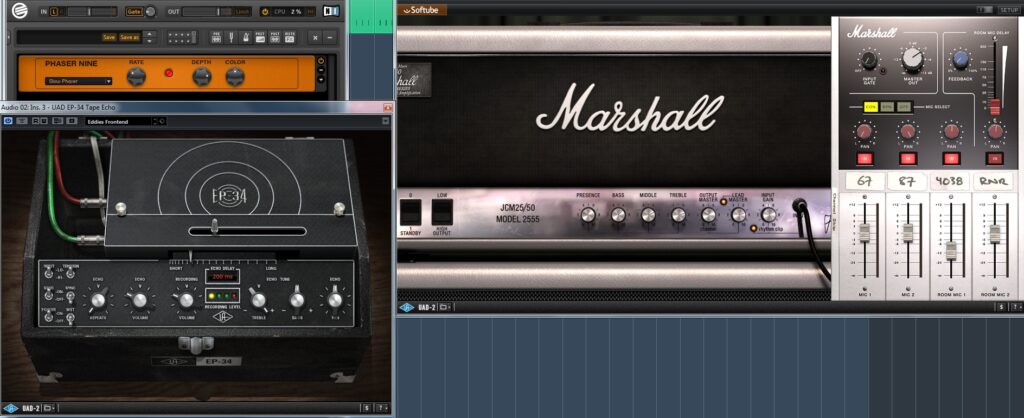Click the EP-34 Treble tone knob
This screenshot has height=418, width=1024.
tap(259, 299)
